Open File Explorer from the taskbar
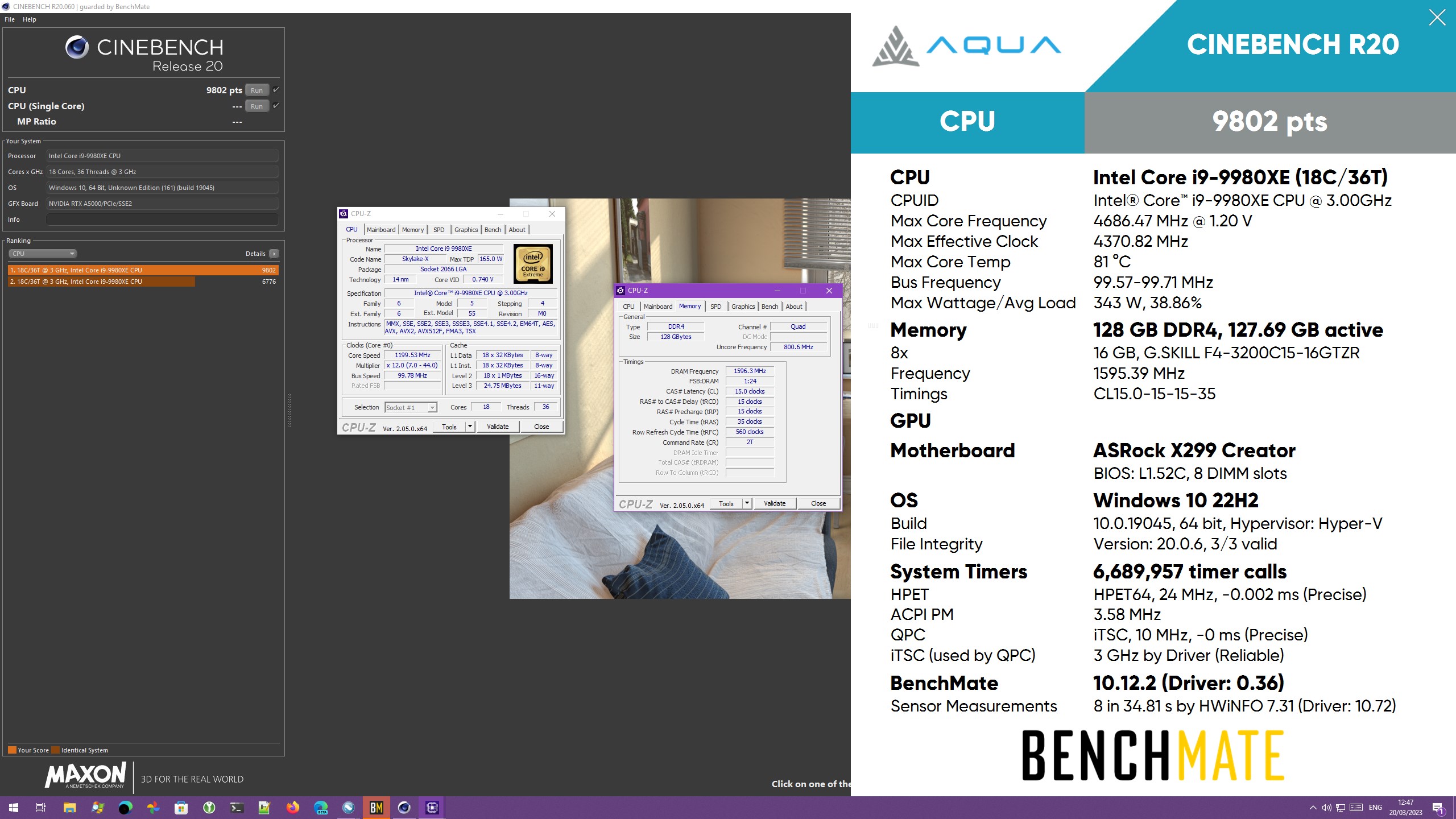The width and height of the screenshot is (1456, 819). tap(69, 807)
